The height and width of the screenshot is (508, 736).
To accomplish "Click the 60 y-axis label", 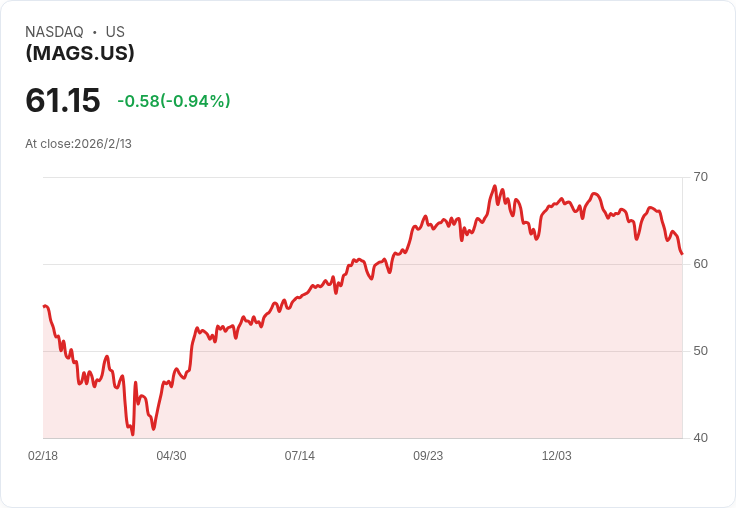I will tap(700, 264).
